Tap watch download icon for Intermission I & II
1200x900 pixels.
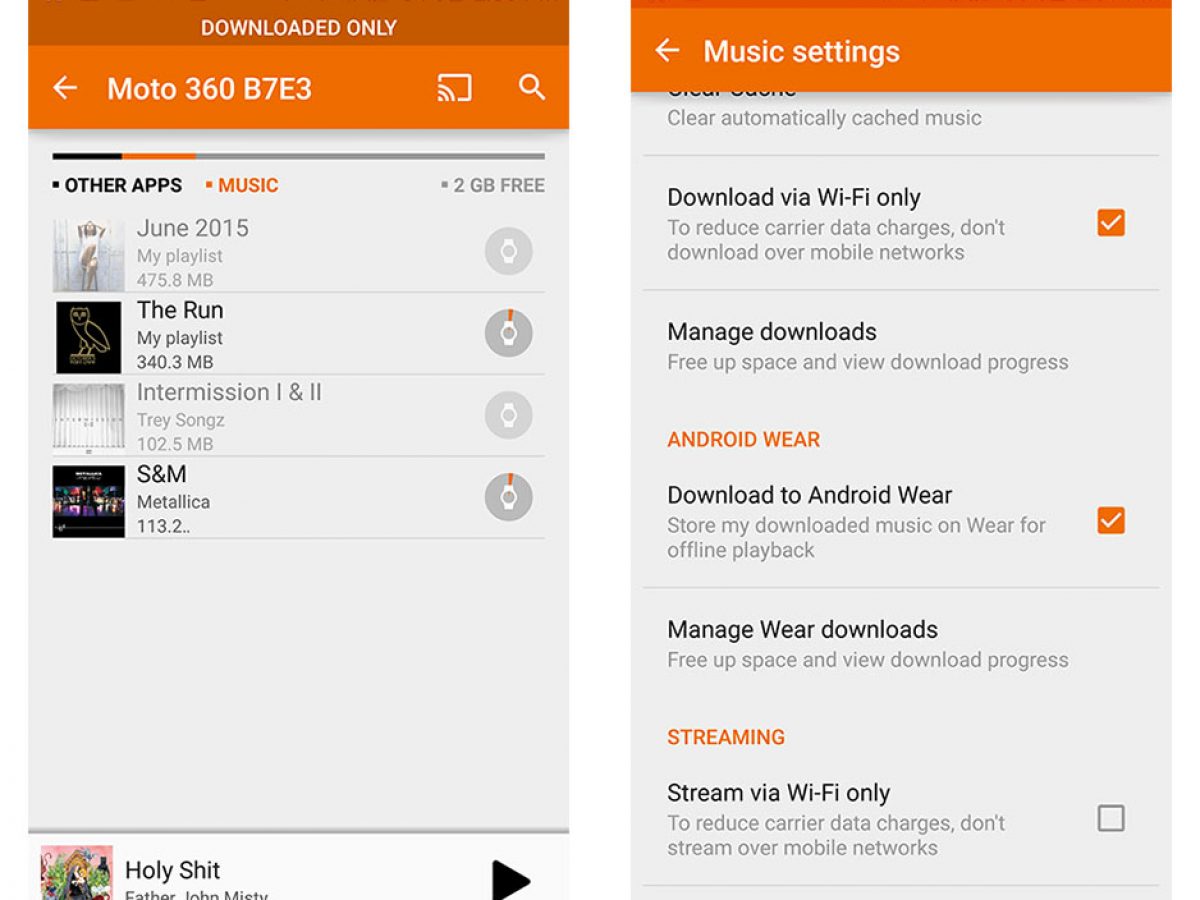[508, 415]
